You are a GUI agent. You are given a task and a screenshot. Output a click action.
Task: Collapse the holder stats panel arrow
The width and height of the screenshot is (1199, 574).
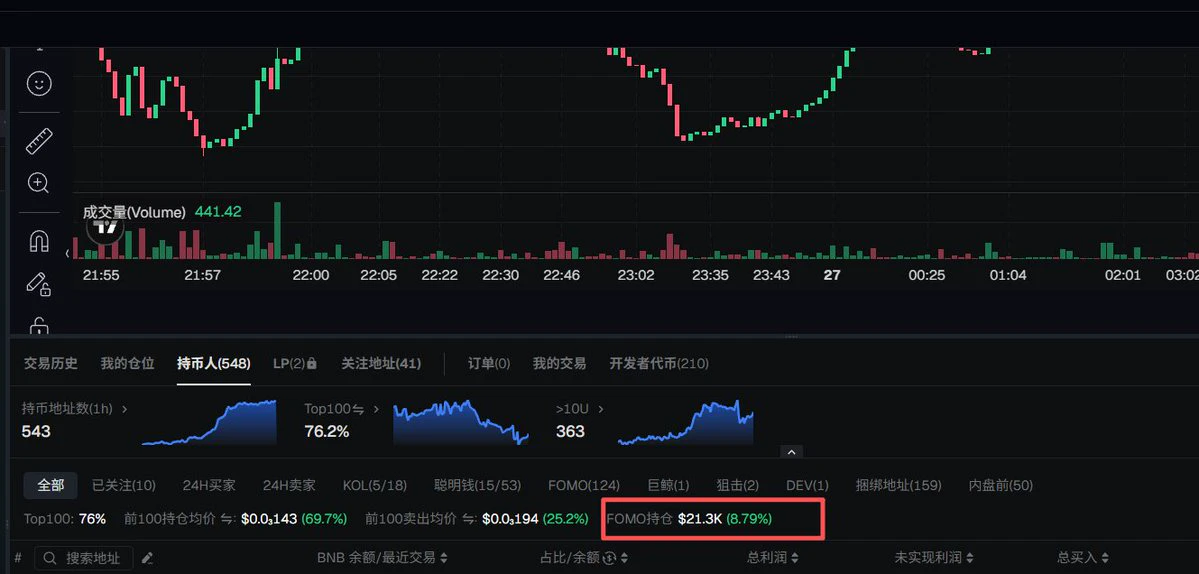[x=791, y=452]
